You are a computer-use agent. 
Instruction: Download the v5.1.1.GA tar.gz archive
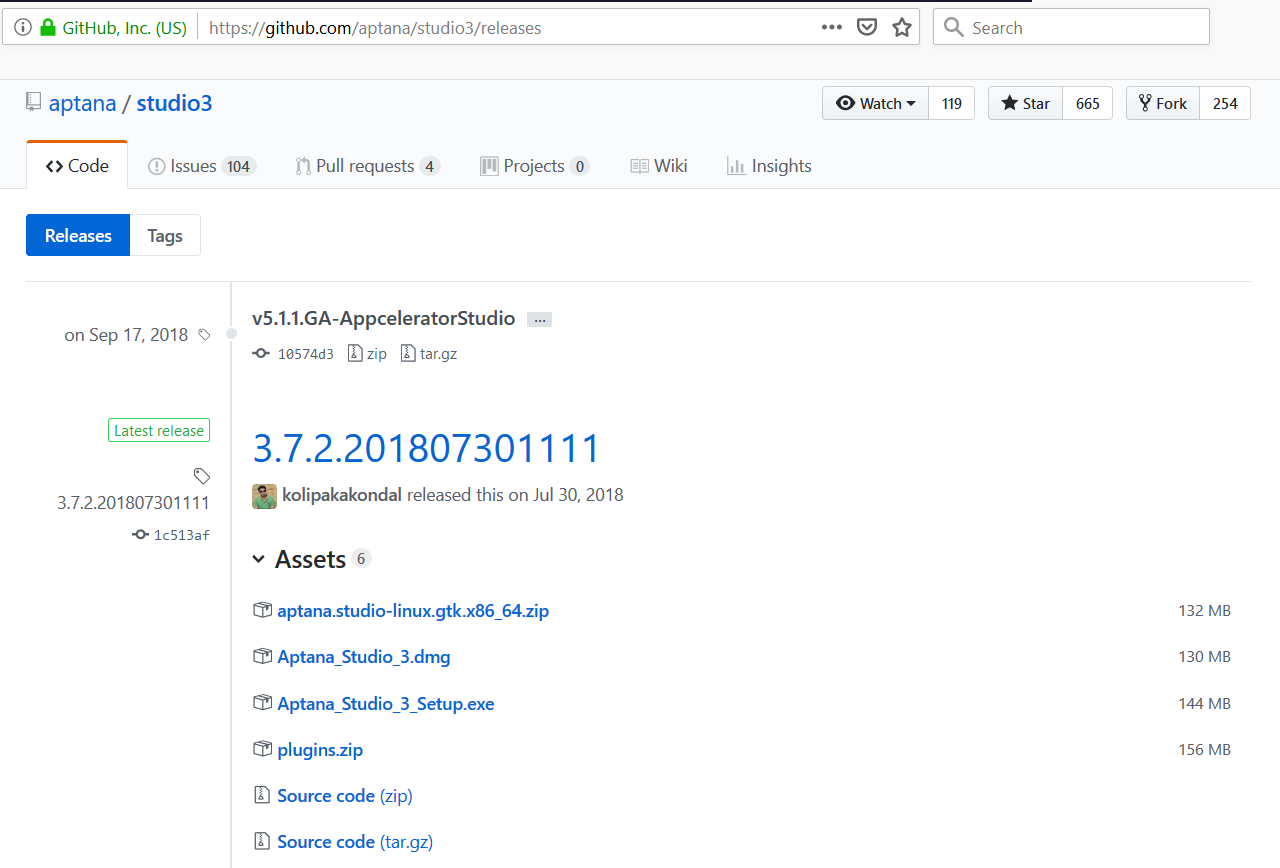click(428, 353)
